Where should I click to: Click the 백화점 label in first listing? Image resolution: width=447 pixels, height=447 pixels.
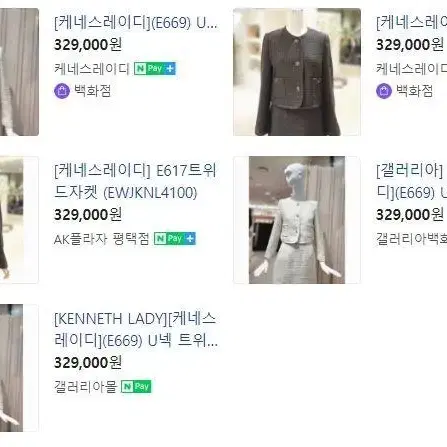click(x=92, y=91)
